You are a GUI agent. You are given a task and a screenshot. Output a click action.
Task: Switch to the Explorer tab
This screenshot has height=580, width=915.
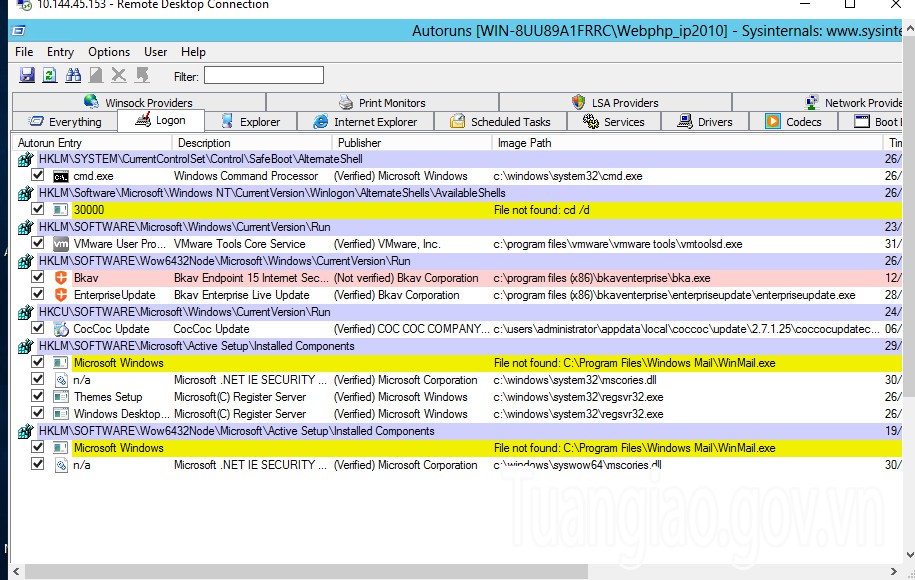251,122
